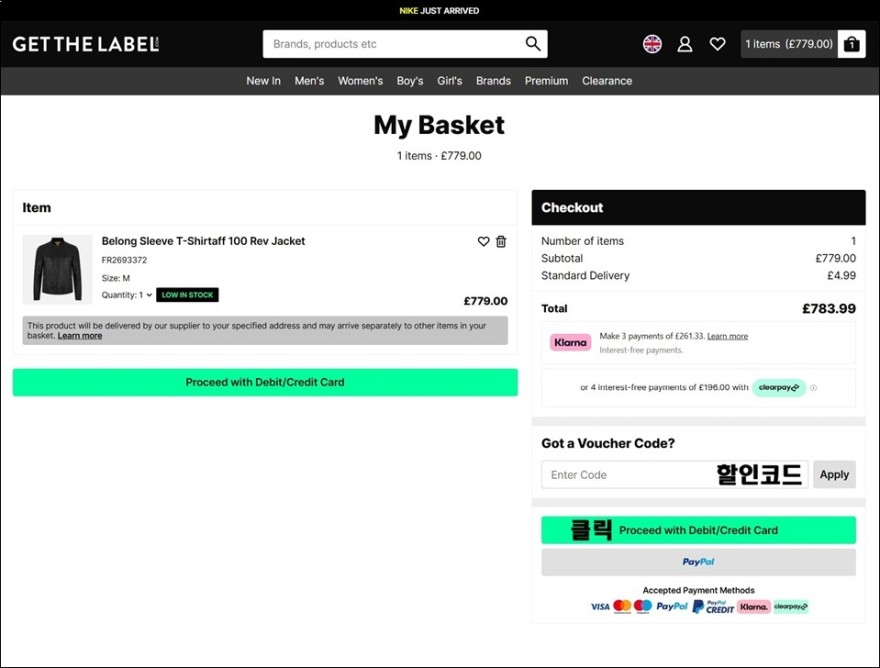Click the Got a Voucher Code? heading

tap(608, 443)
